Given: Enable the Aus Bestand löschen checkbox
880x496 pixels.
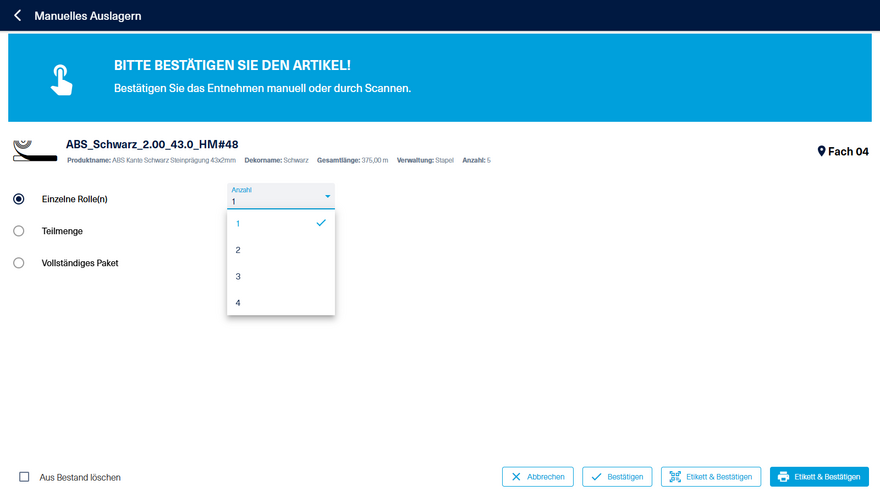Looking at the screenshot, I should (x=25, y=477).
